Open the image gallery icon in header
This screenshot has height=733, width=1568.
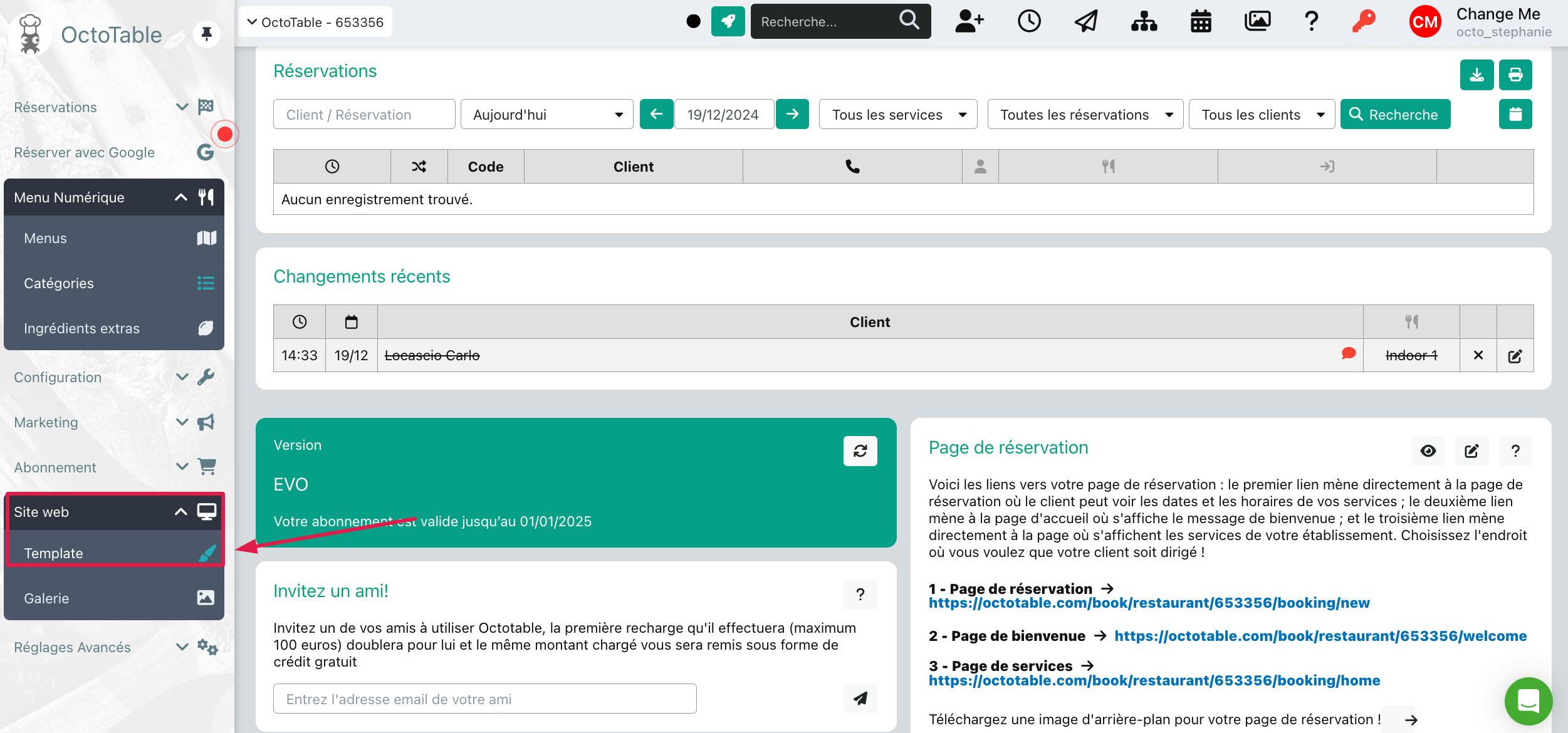1257,22
